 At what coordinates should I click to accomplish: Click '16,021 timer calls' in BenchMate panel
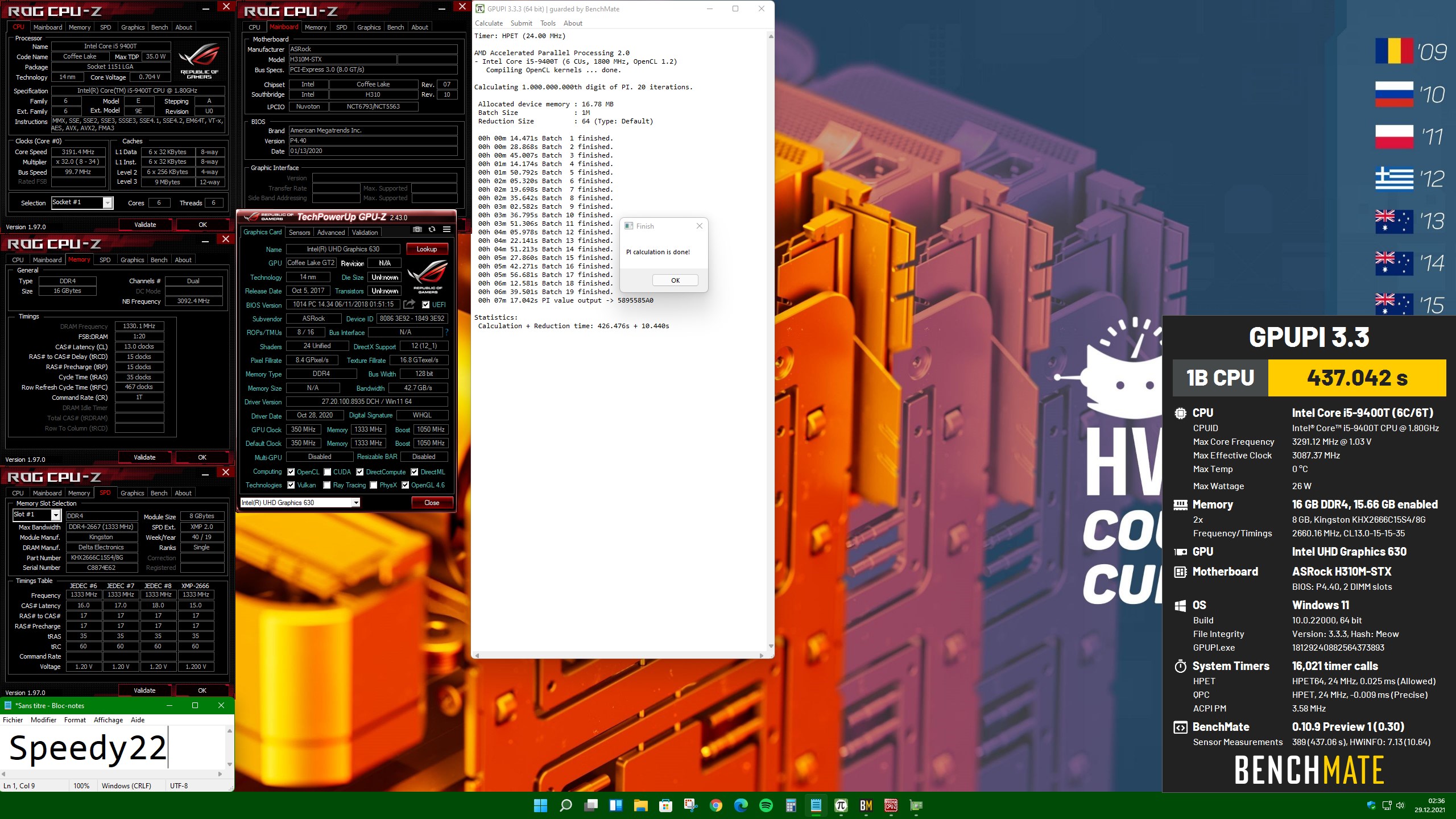click(x=1335, y=666)
